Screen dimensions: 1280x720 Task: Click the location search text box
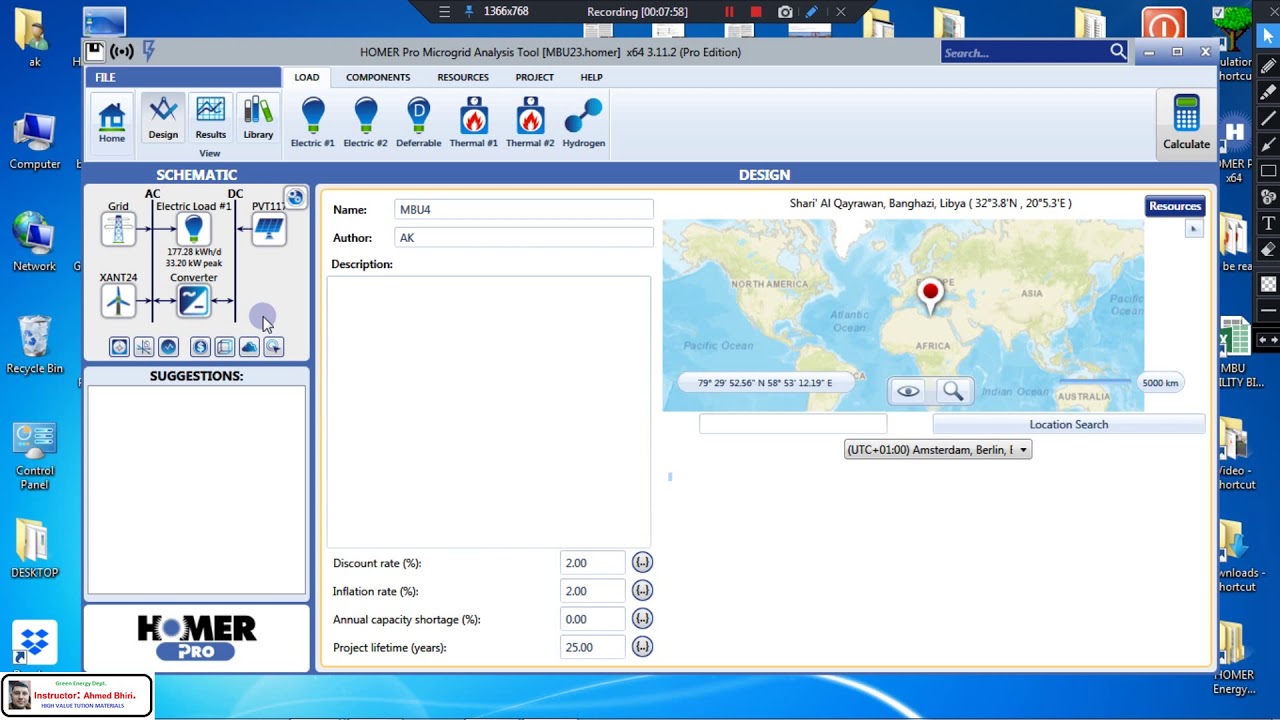(793, 424)
